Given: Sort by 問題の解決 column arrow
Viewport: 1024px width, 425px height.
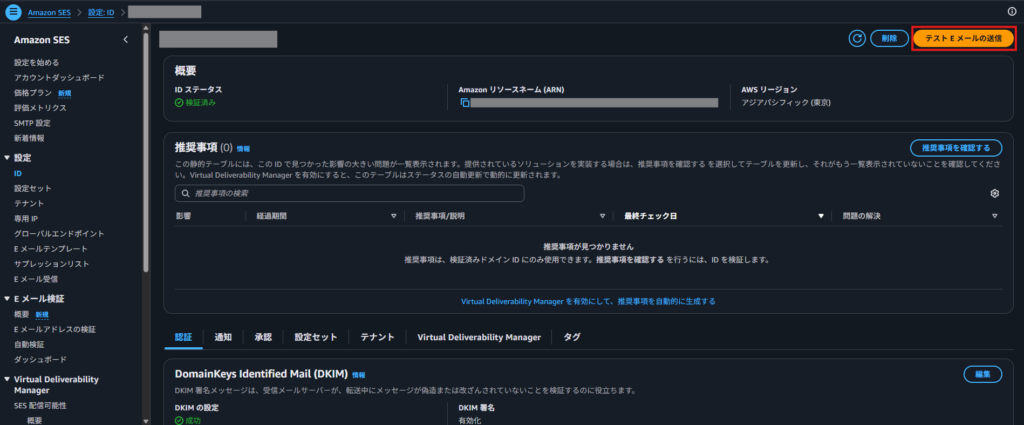Looking at the screenshot, I should coord(994,216).
